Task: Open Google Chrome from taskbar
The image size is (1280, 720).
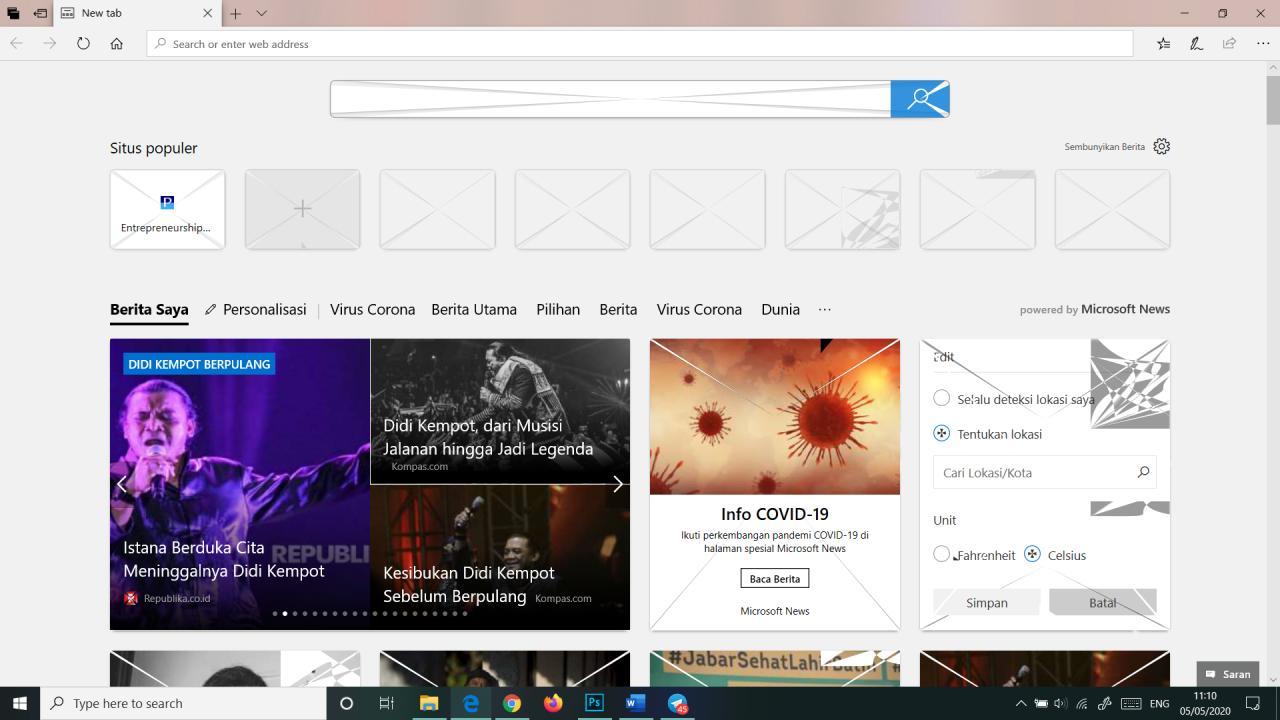Action: (511, 703)
